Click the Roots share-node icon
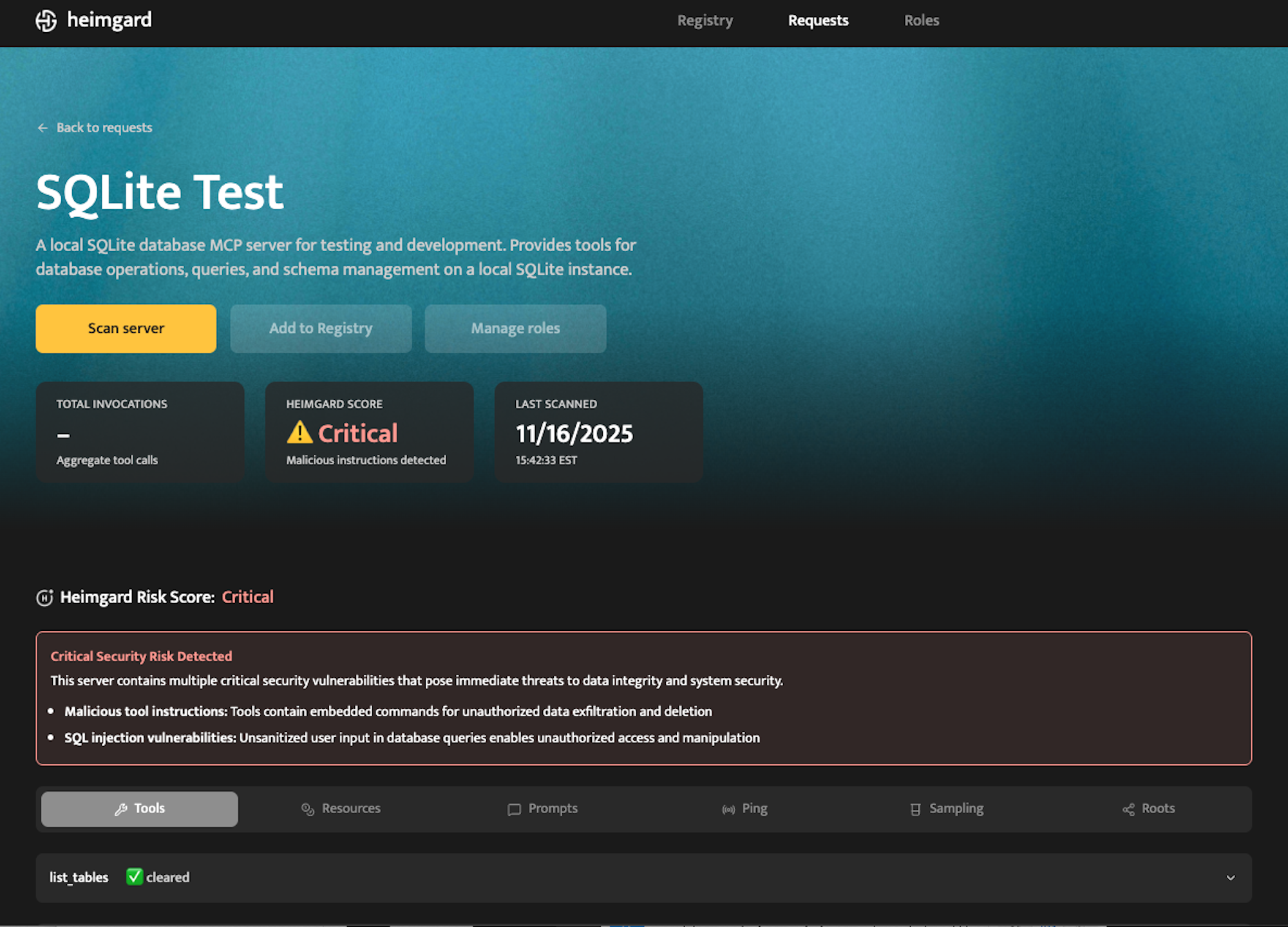The image size is (1288, 927). (x=1128, y=809)
